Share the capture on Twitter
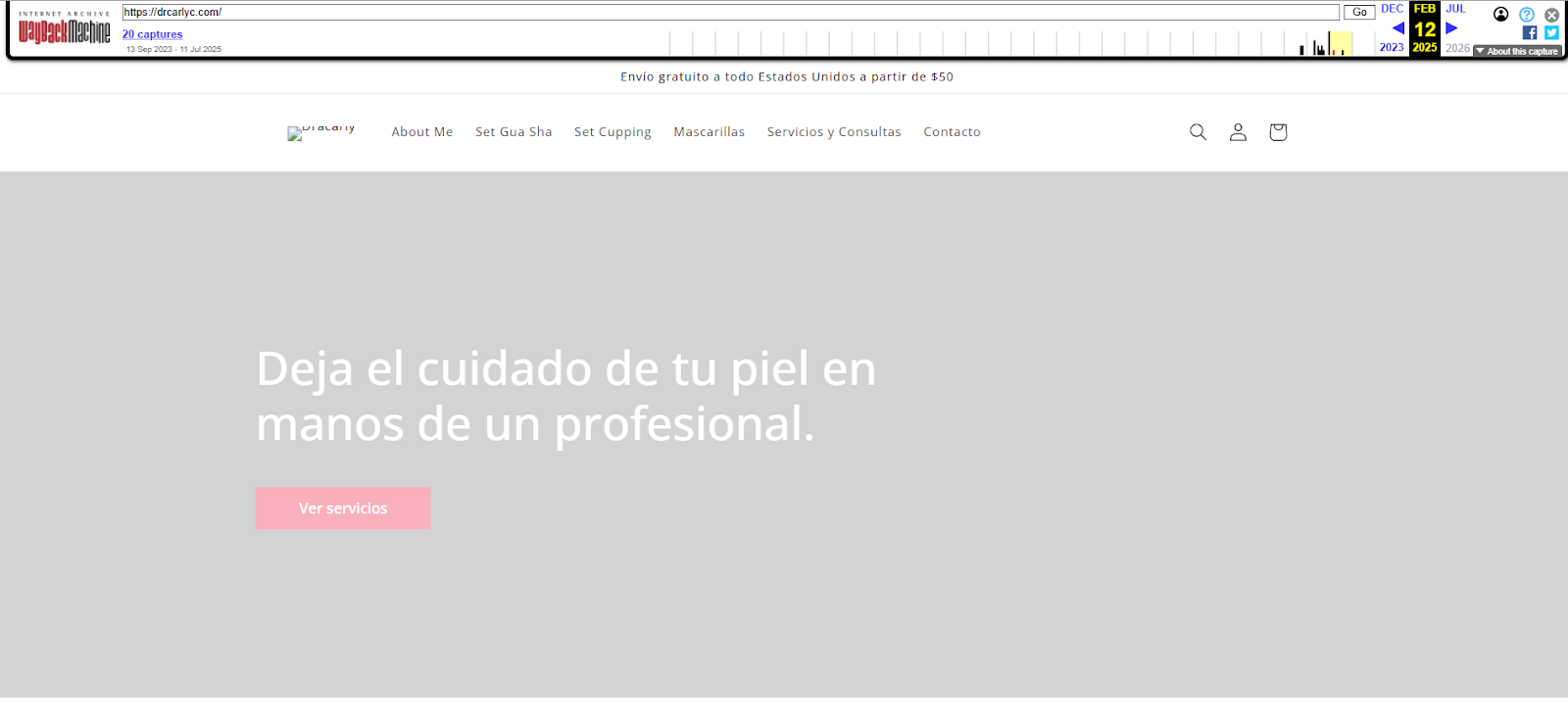1568x720 pixels. tap(1551, 33)
